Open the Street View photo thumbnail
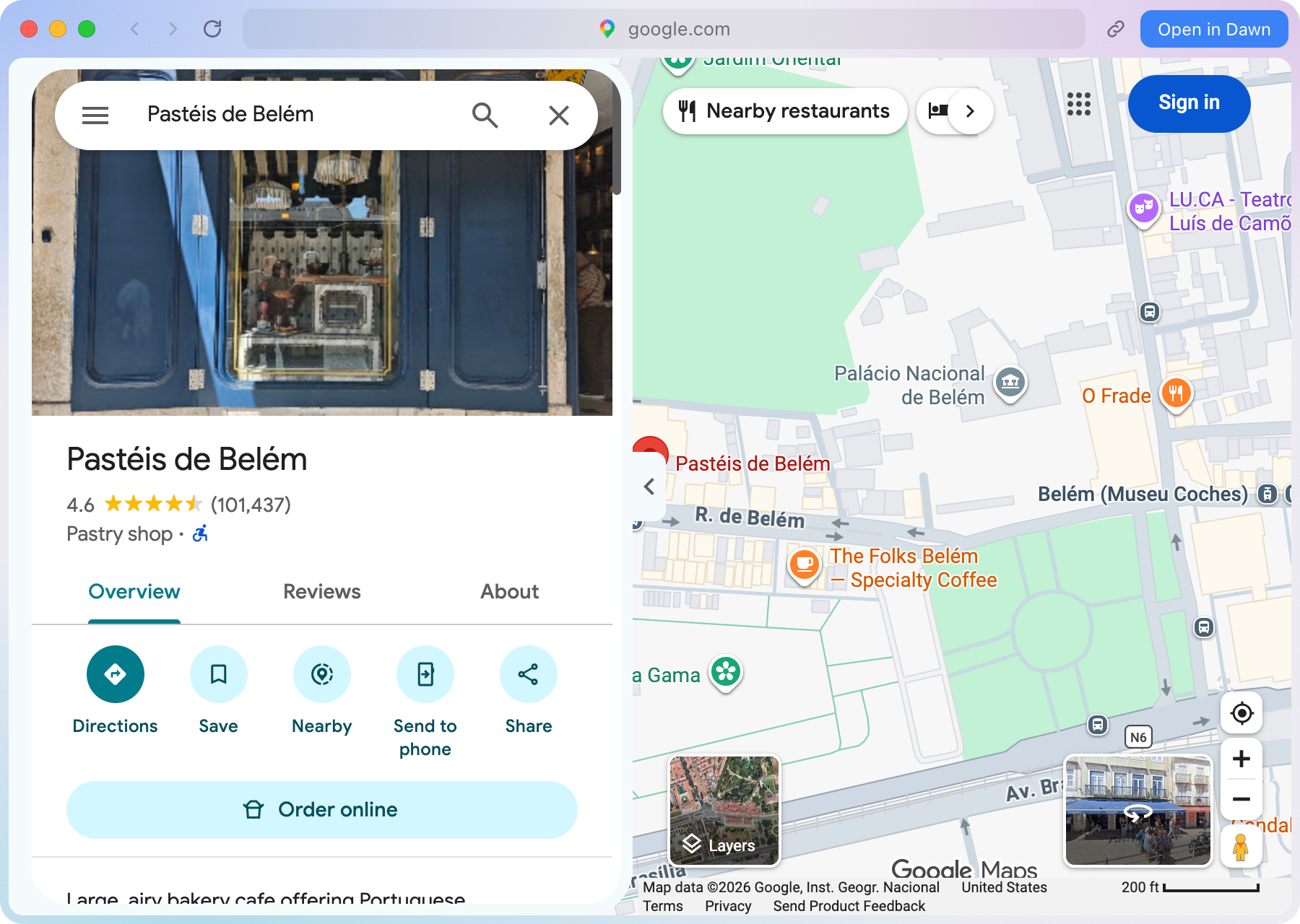Image resolution: width=1300 pixels, height=924 pixels. pos(1137,811)
